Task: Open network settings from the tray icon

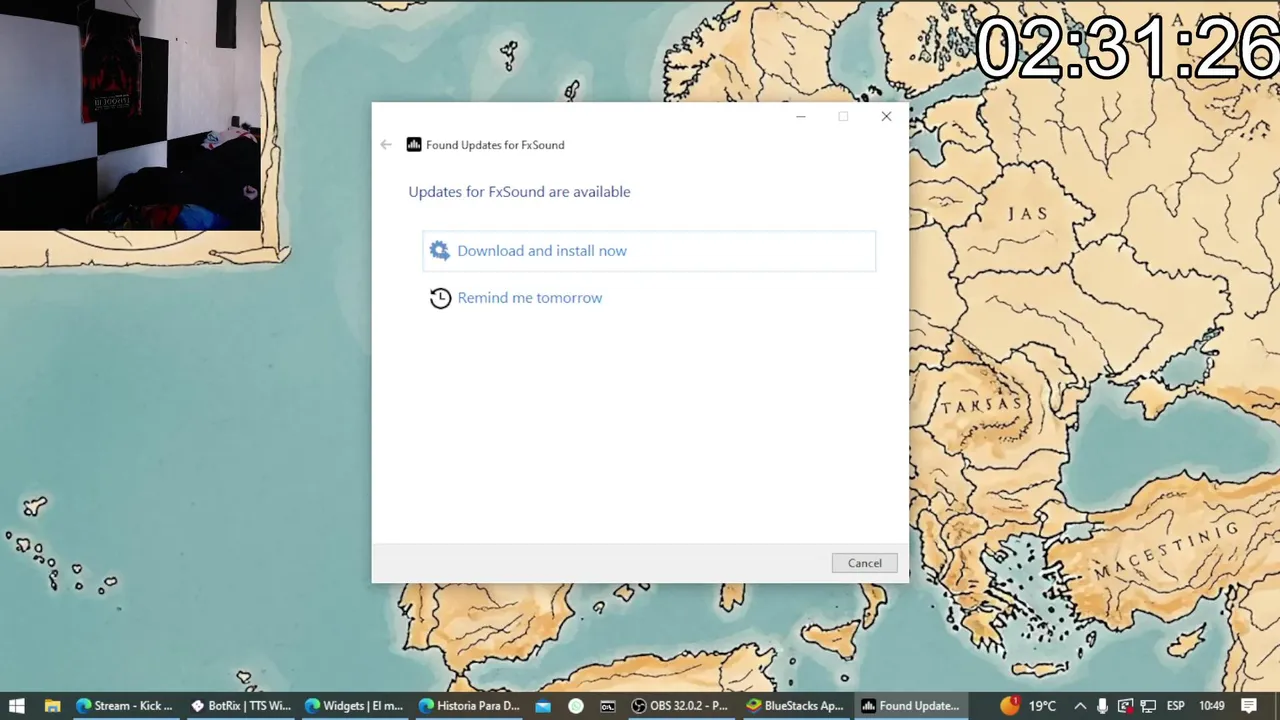Action: click(1148, 705)
